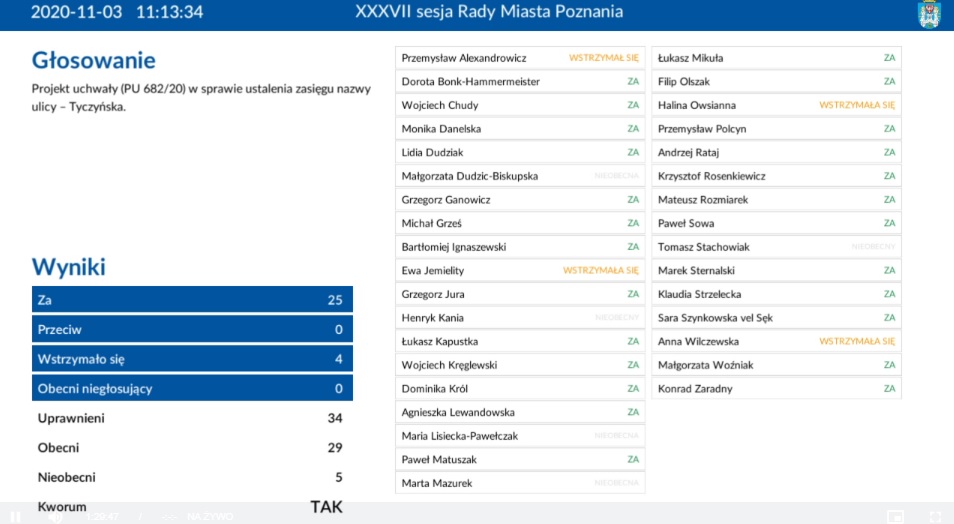
Task: Click the NA ŻYWO live indicator
Action: click(x=210, y=516)
